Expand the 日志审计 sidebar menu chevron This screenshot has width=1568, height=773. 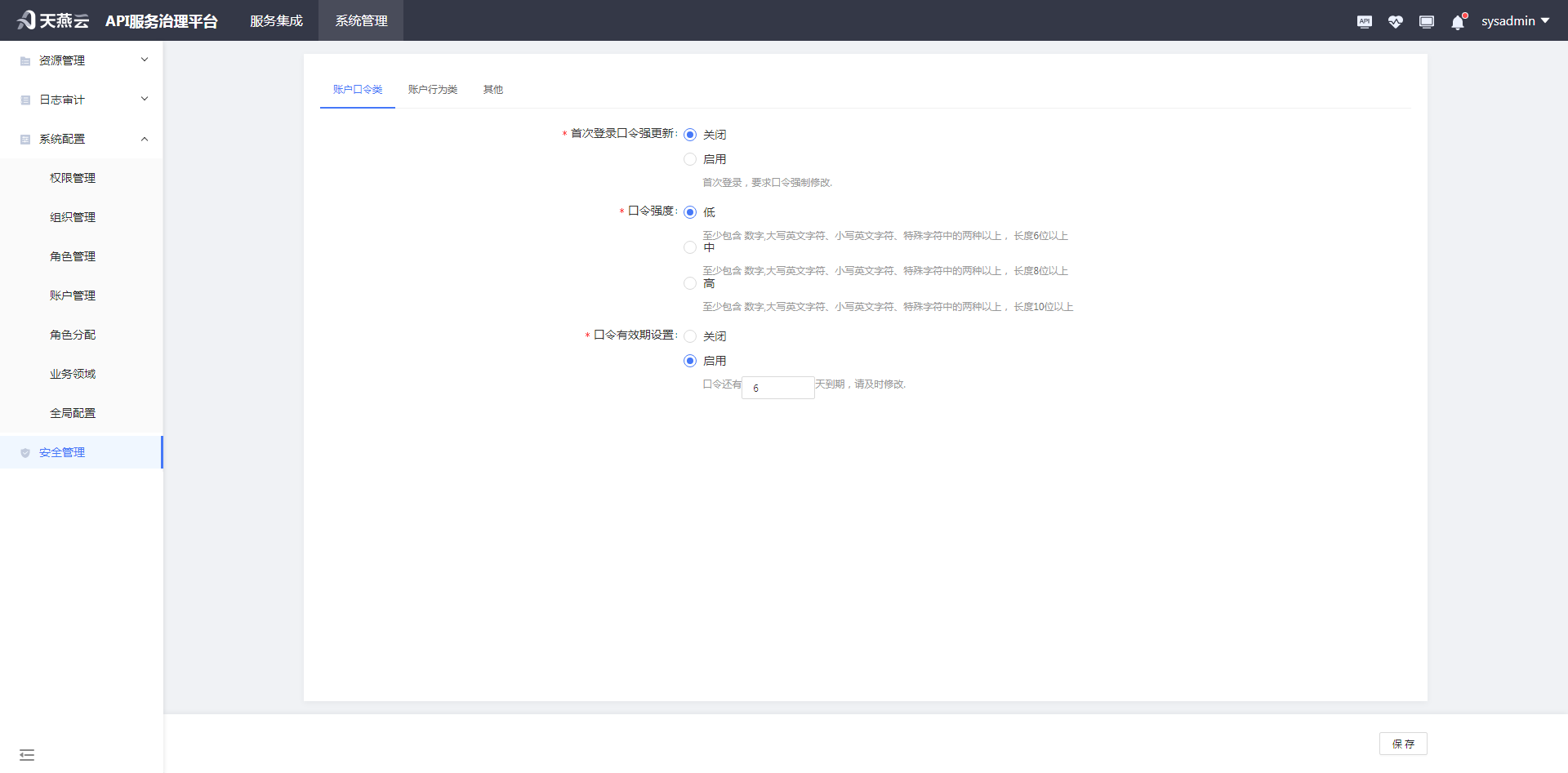click(x=145, y=99)
